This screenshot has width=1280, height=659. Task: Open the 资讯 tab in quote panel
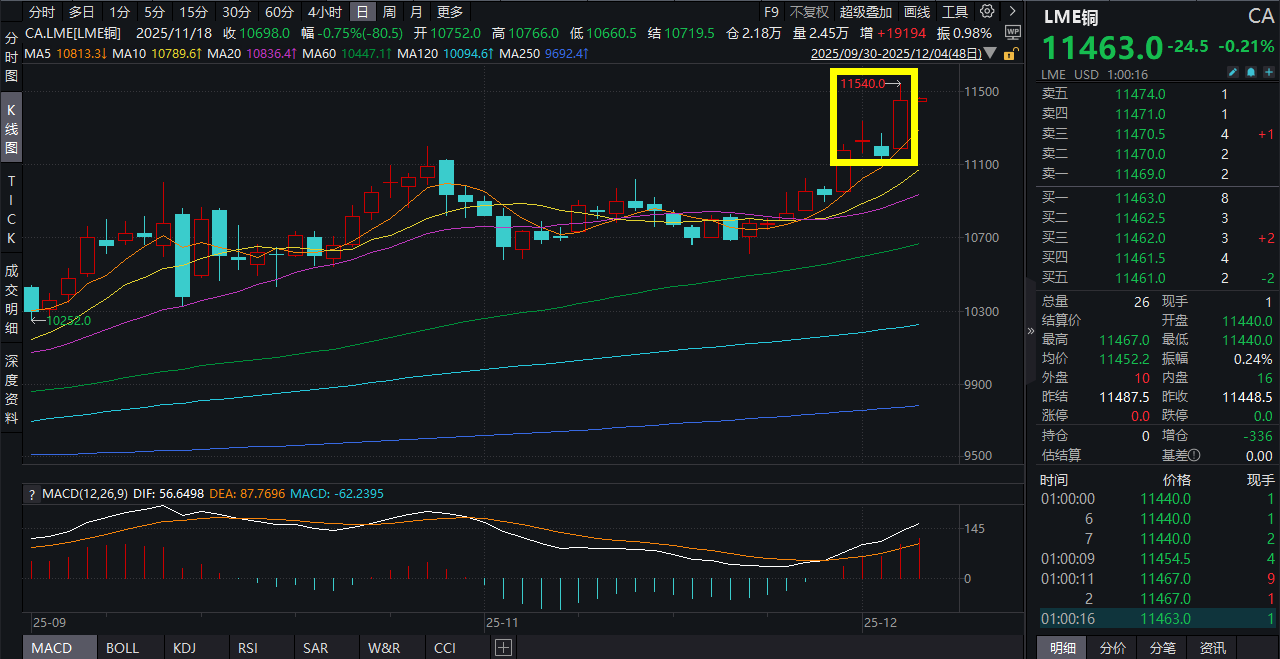(1213, 648)
